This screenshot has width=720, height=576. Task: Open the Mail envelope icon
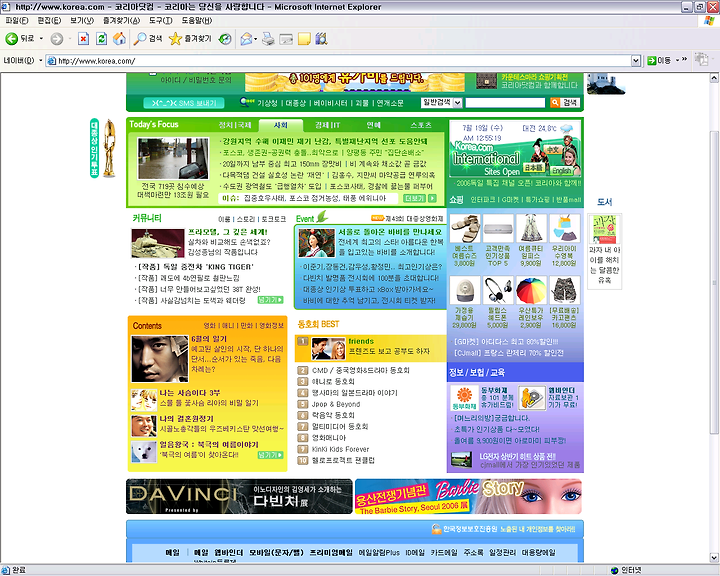pos(246,39)
